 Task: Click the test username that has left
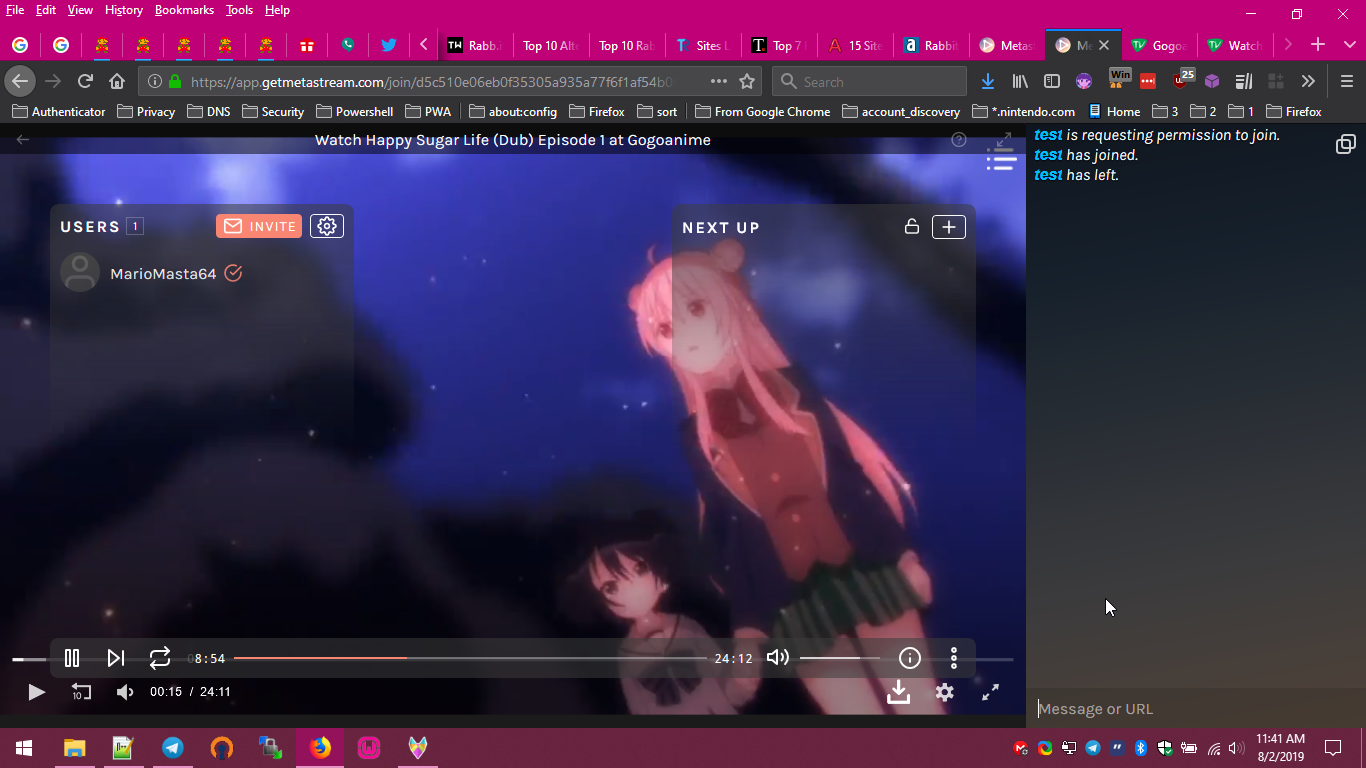[x=1048, y=175]
